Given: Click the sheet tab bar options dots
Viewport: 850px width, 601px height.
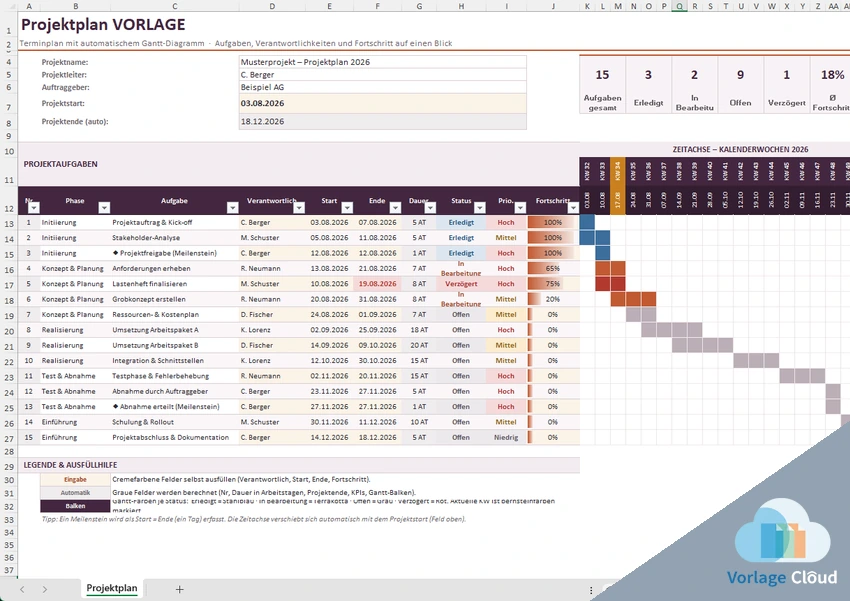Looking at the screenshot, I should coord(591,590).
